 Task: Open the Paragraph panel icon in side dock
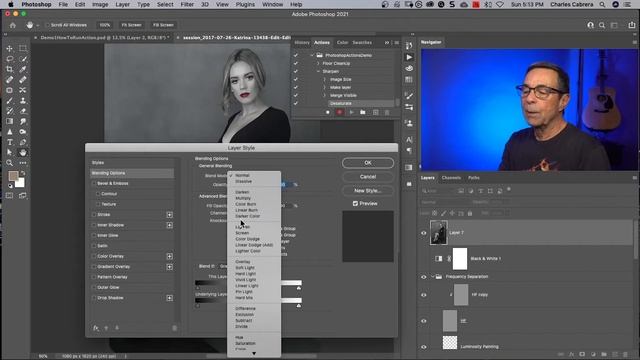pyautogui.click(x=409, y=151)
